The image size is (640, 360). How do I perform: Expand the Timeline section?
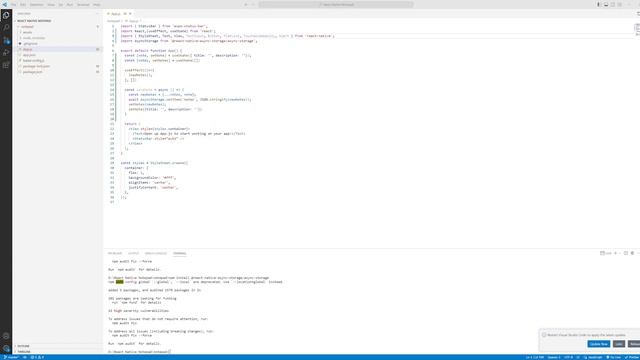click(24, 351)
